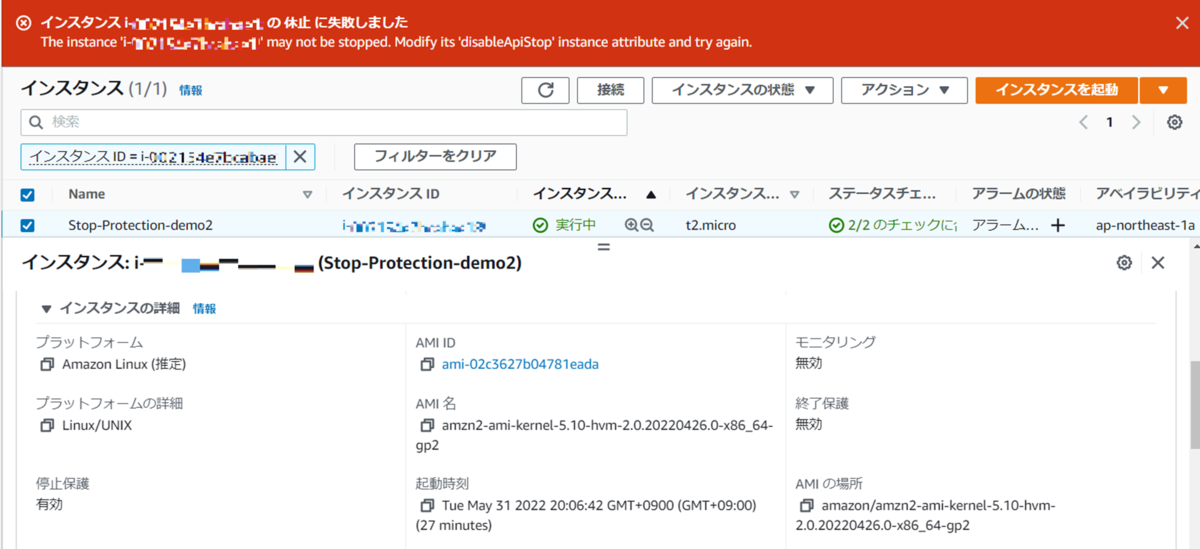Close the instance detail panel
The height and width of the screenshot is (549, 1200).
coord(1158,263)
